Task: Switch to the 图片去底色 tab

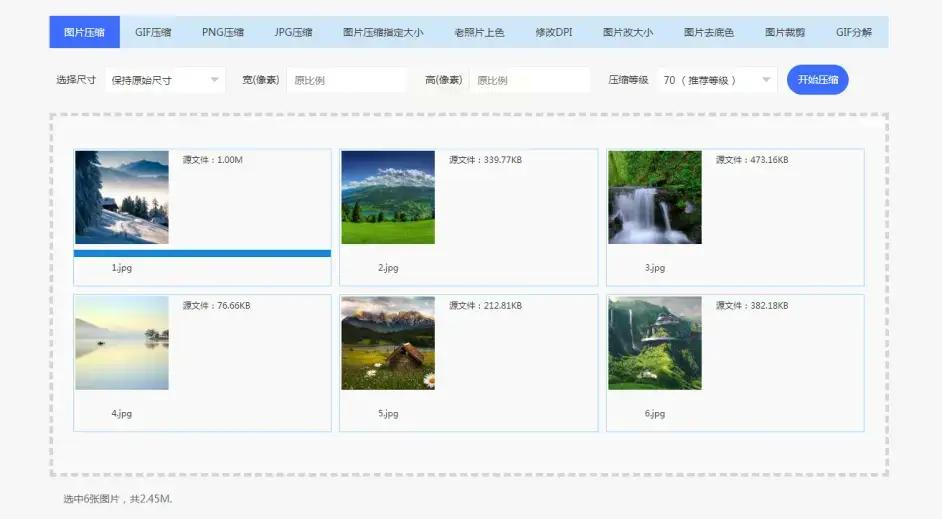Action: 709,32
